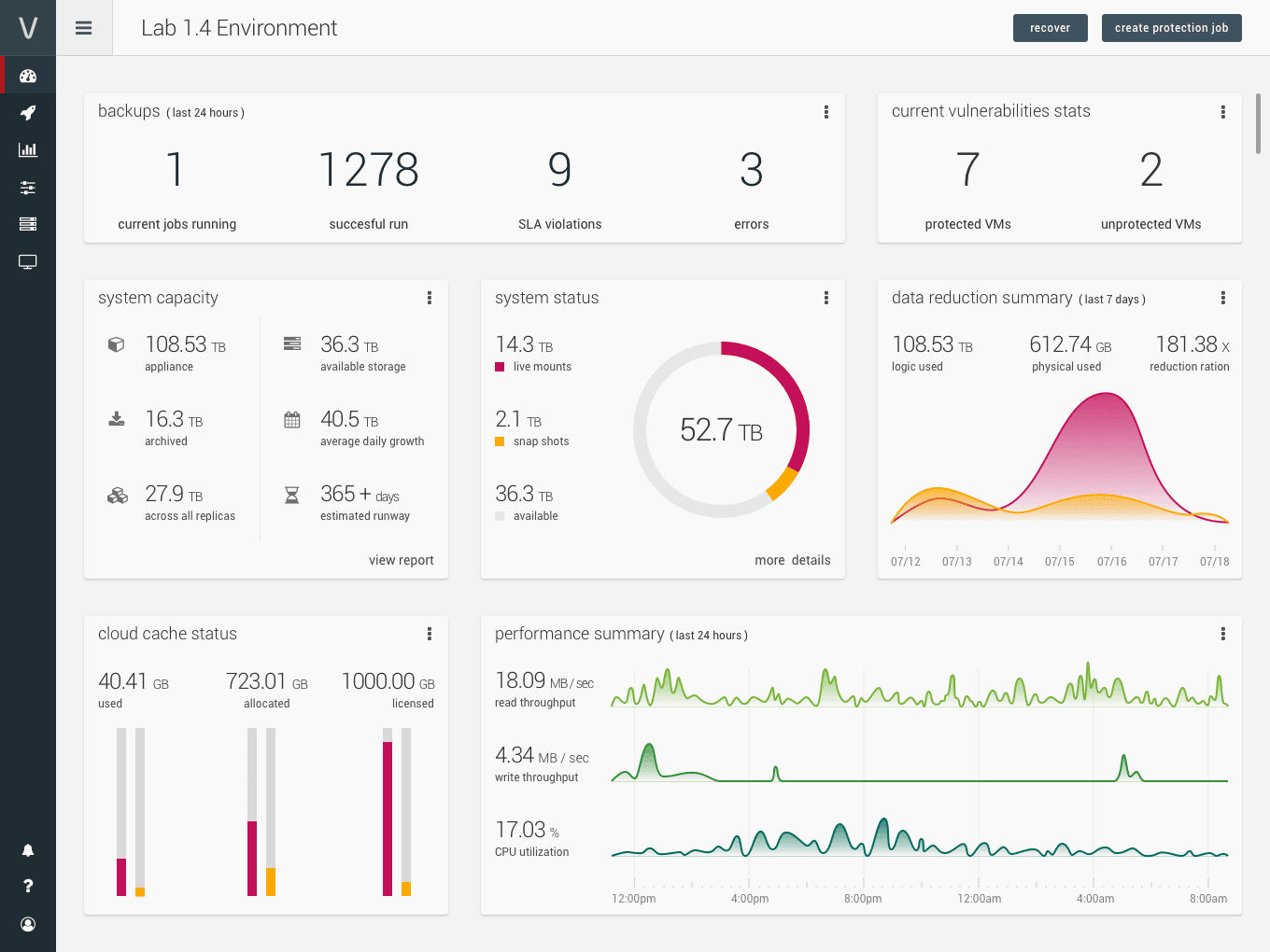Viewport: 1270px width, 952px height.
Task: Click the page vertical scrollbar
Action: (1259, 123)
